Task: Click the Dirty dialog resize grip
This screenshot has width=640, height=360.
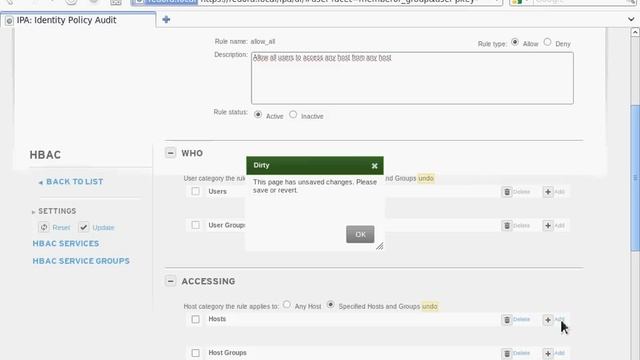Action: click(x=380, y=246)
